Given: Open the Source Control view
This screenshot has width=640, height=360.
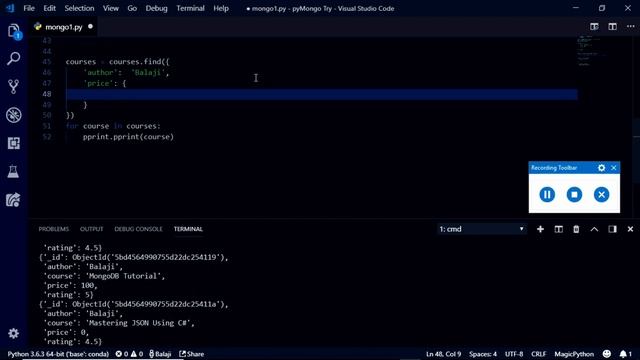Looking at the screenshot, I should coord(13,87).
